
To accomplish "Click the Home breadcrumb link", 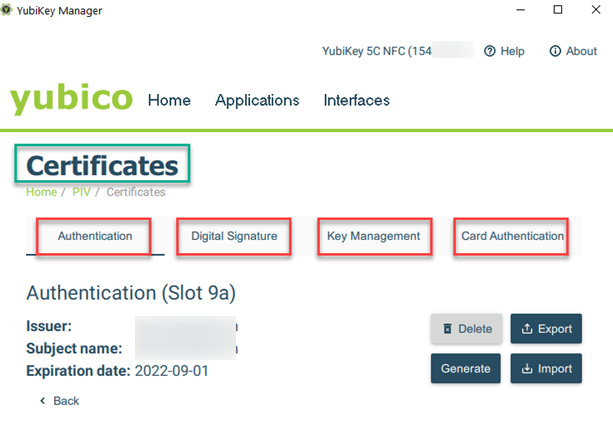I will (x=41, y=192).
